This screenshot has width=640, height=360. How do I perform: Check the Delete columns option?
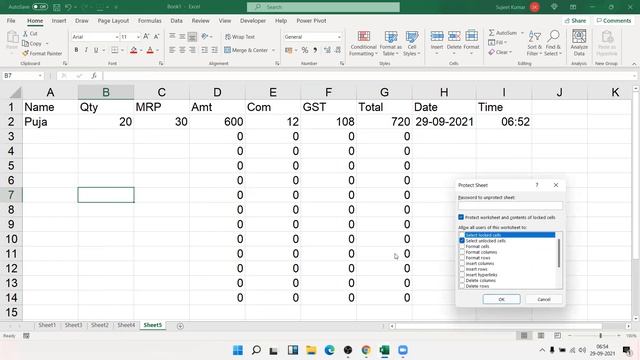tap(462, 280)
